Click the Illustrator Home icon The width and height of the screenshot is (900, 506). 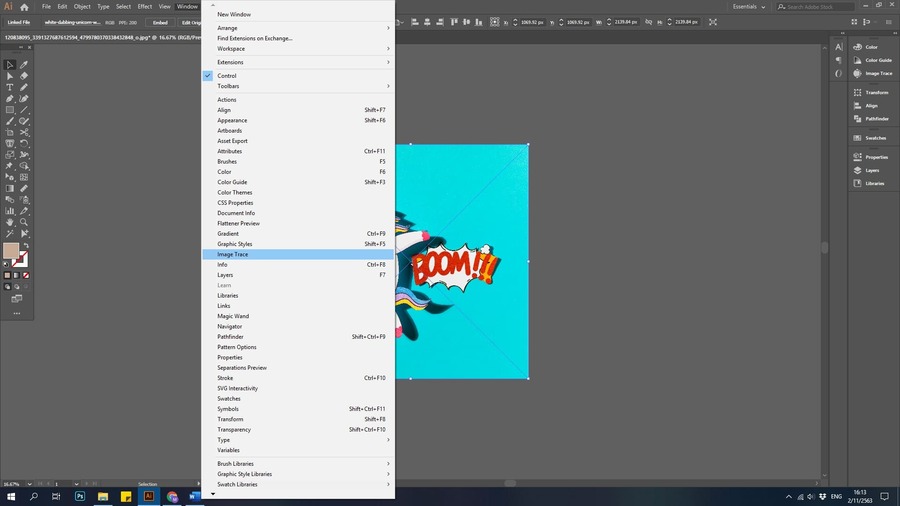24,7
